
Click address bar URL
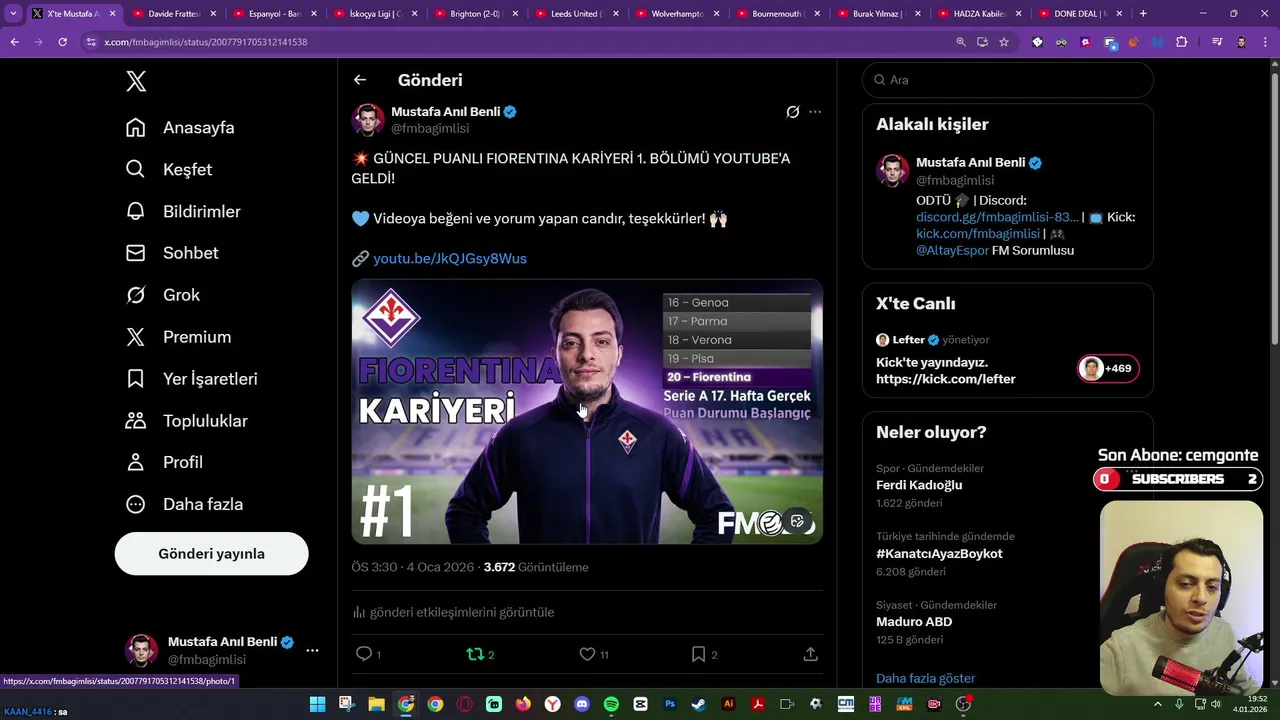(205, 42)
